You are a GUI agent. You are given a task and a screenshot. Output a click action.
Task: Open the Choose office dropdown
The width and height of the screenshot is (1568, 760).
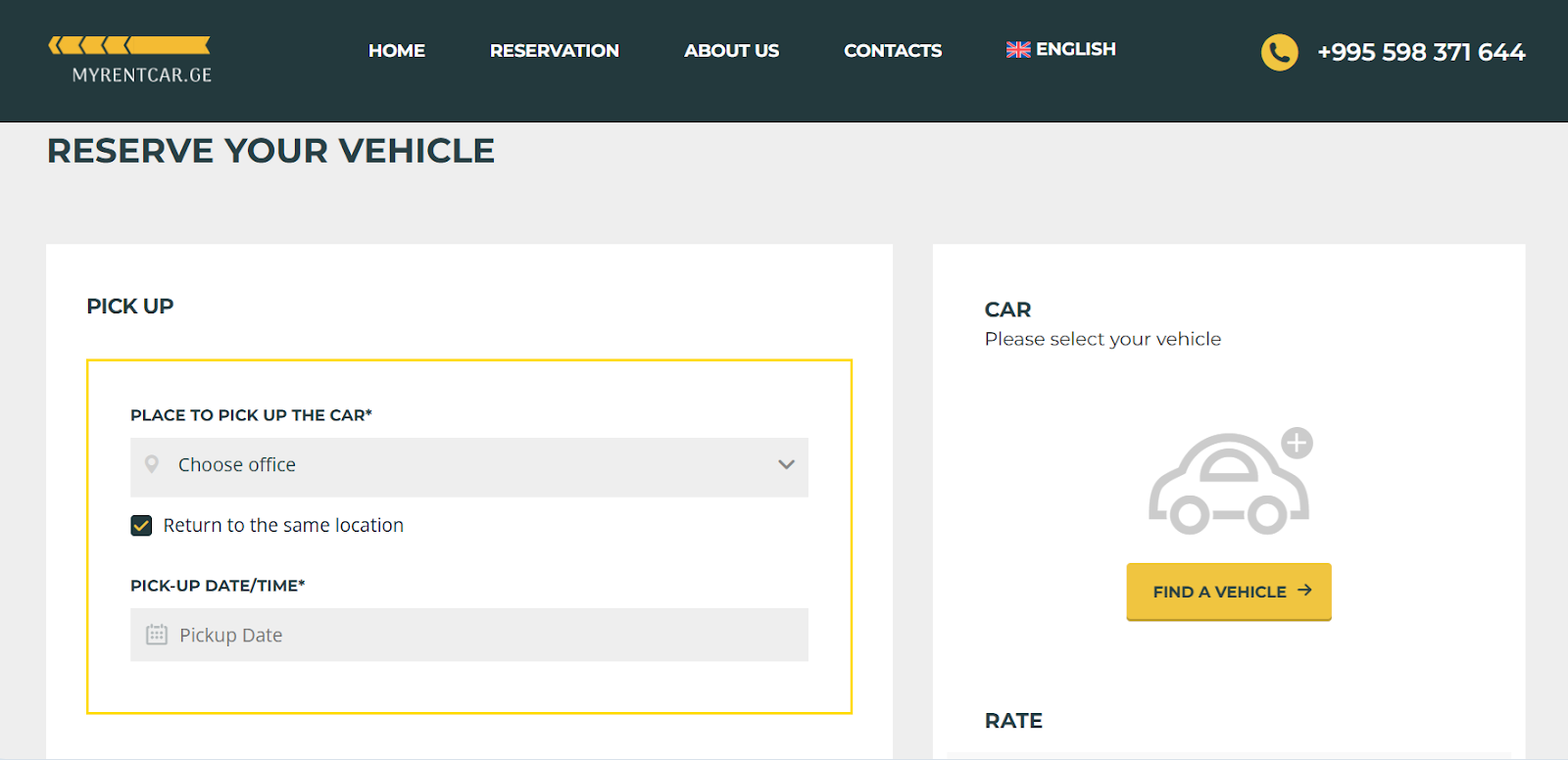point(468,466)
